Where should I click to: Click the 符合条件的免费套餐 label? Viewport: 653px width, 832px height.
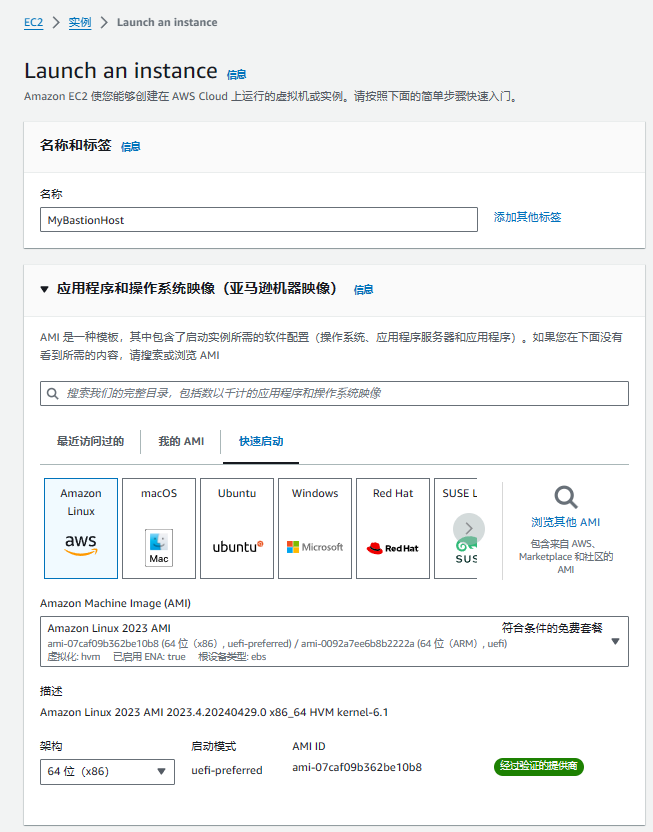pyautogui.click(x=552, y=628)
